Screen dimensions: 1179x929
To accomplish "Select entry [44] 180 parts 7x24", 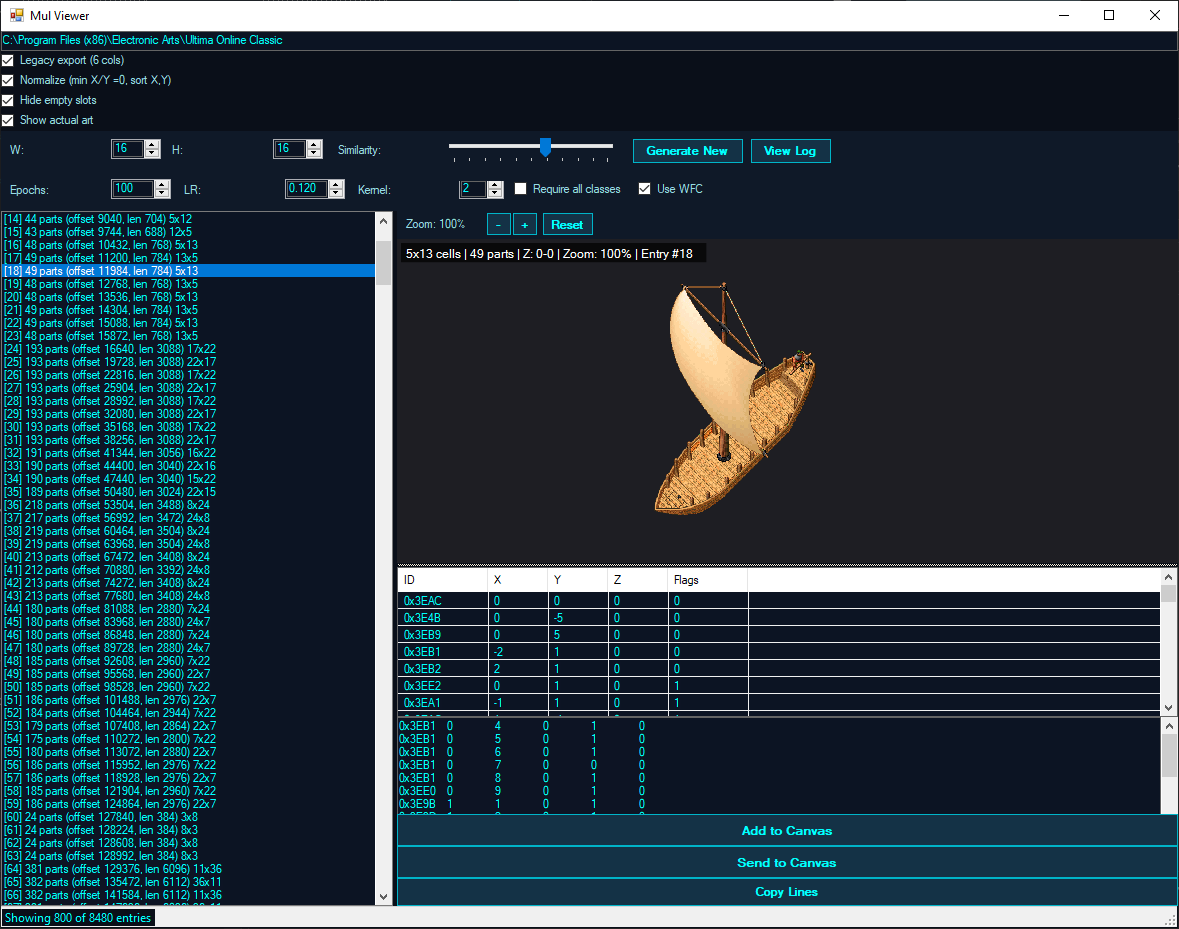I will 188,609.
